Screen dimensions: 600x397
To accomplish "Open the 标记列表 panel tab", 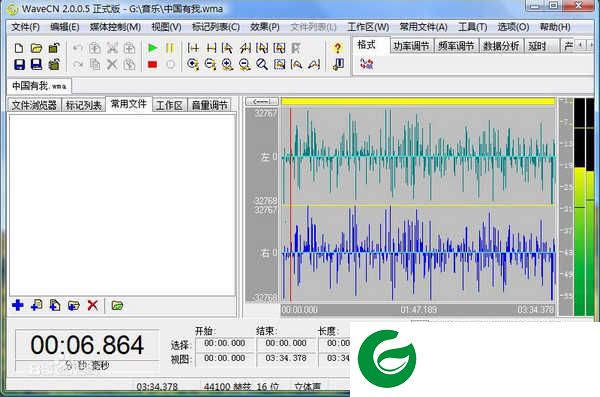I will pos(83,105).
